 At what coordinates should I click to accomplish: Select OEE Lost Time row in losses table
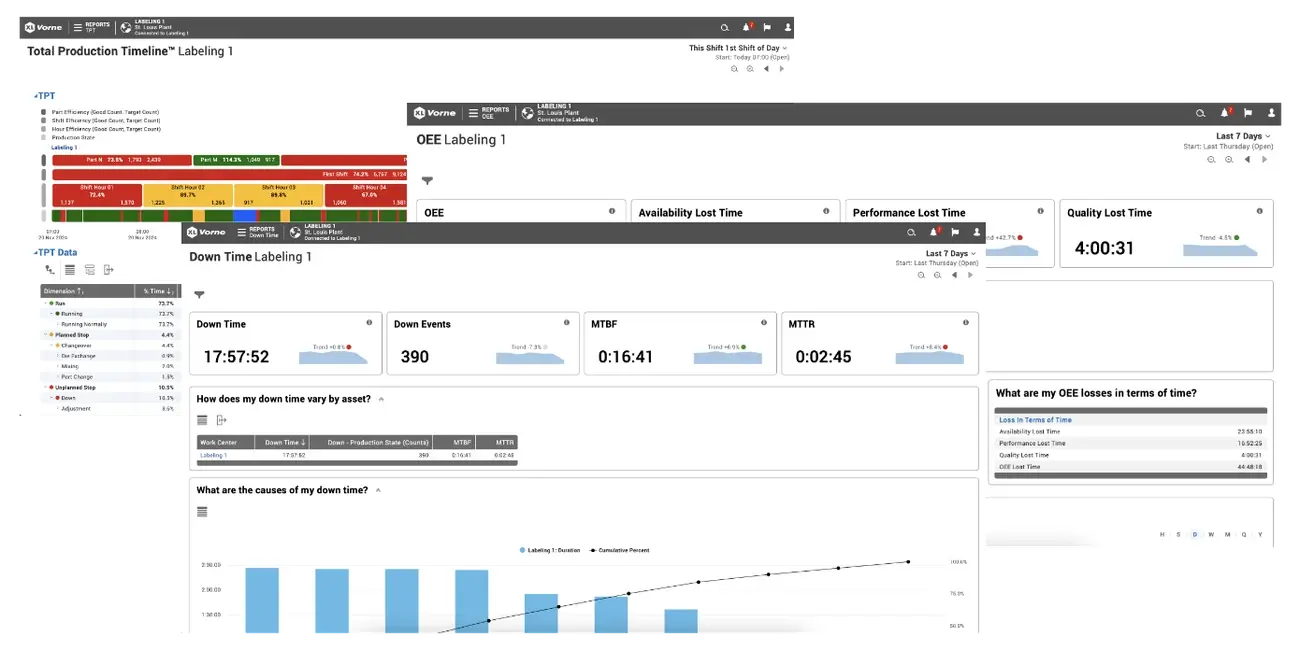click(1130, 466)
